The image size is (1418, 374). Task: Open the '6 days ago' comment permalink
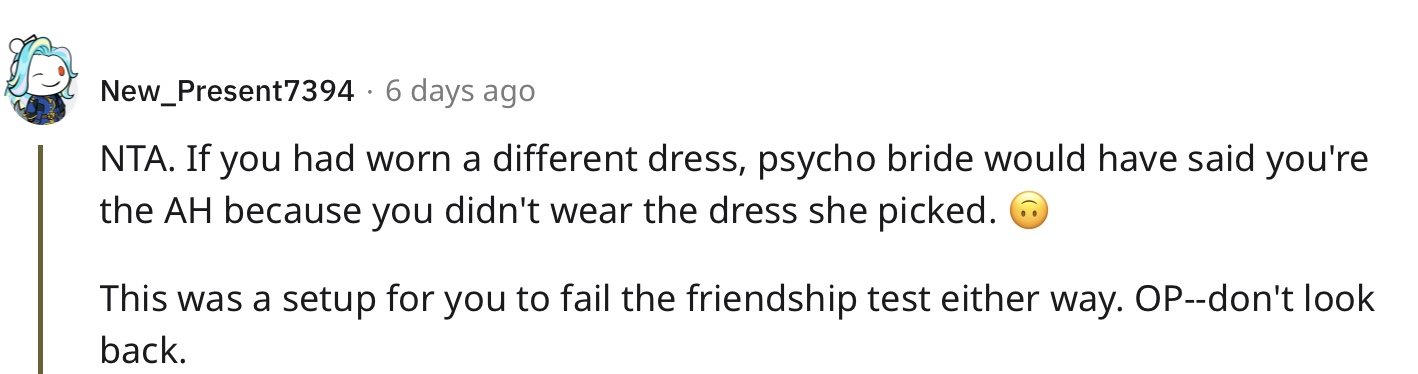(460, 92)
